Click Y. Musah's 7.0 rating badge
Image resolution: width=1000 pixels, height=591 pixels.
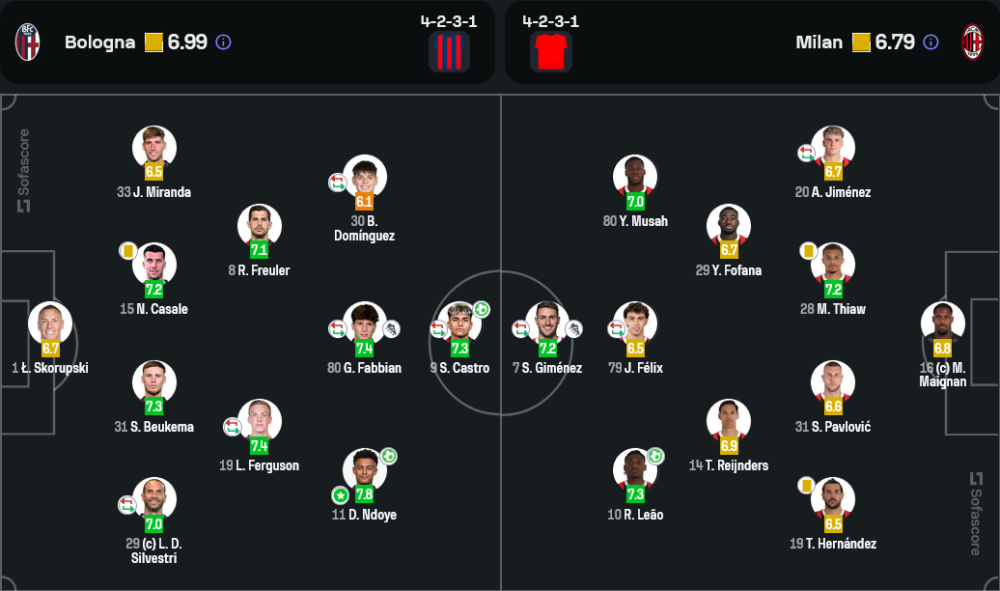pos(635,201)
